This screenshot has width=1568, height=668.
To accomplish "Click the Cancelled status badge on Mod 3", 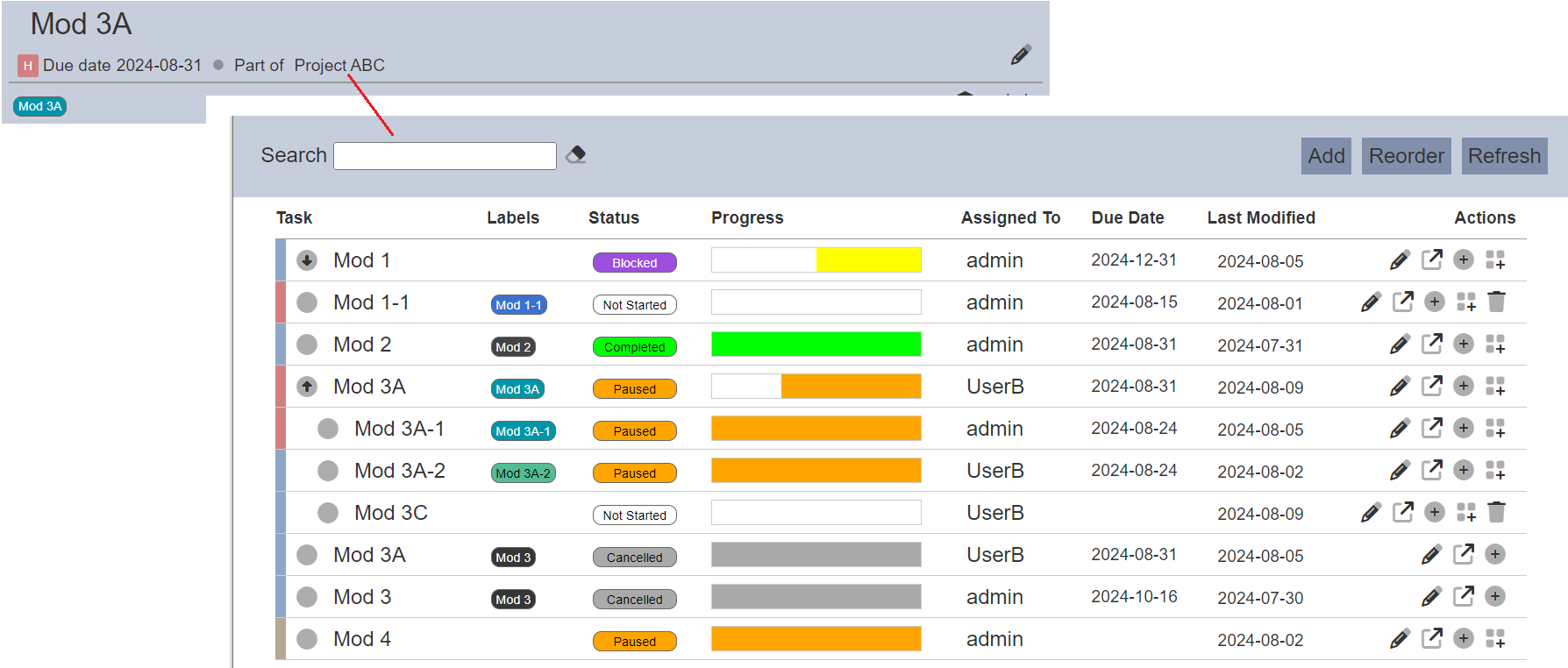I will tap(635, 600).
